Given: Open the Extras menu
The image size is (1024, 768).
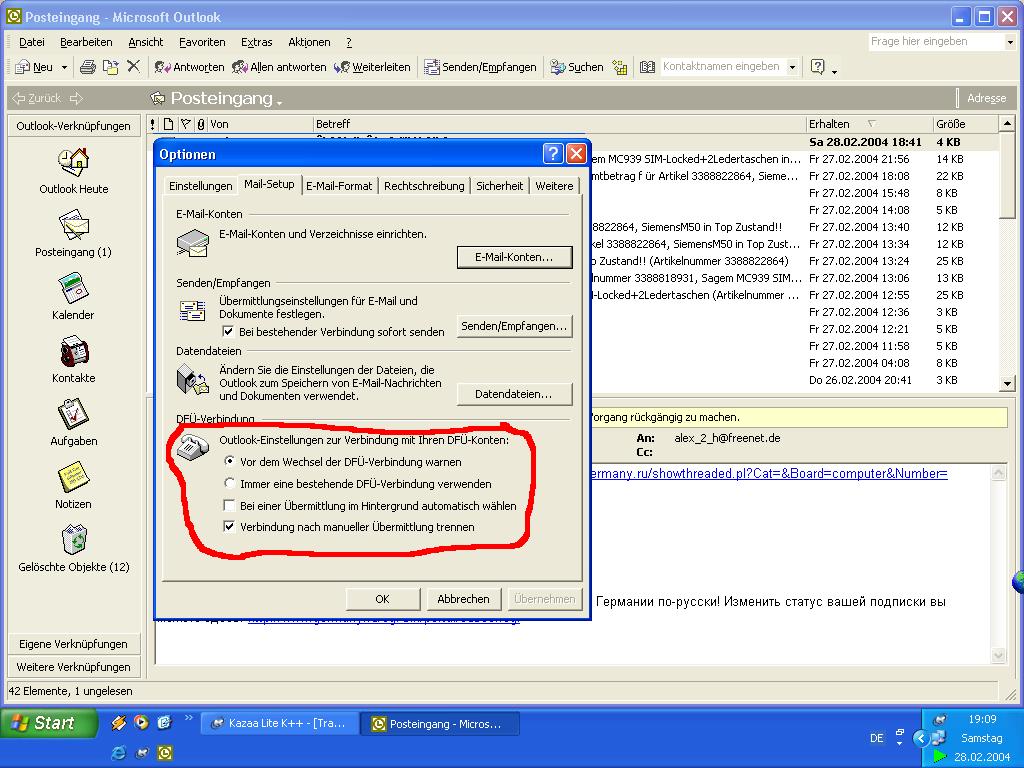Looking at the screenshot, I should 256,42.
